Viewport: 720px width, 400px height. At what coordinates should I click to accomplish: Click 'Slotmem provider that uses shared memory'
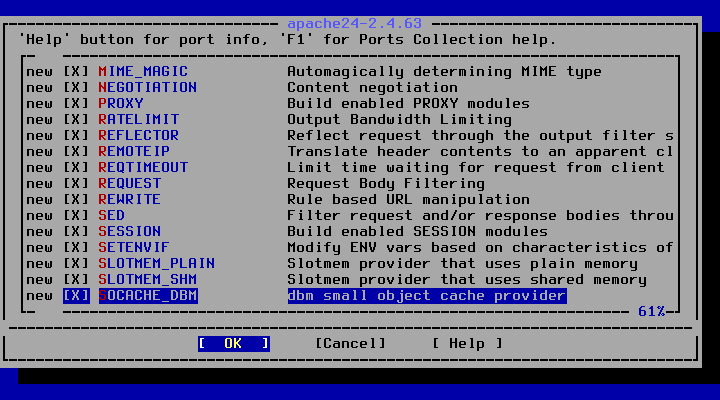click(467, 280)
